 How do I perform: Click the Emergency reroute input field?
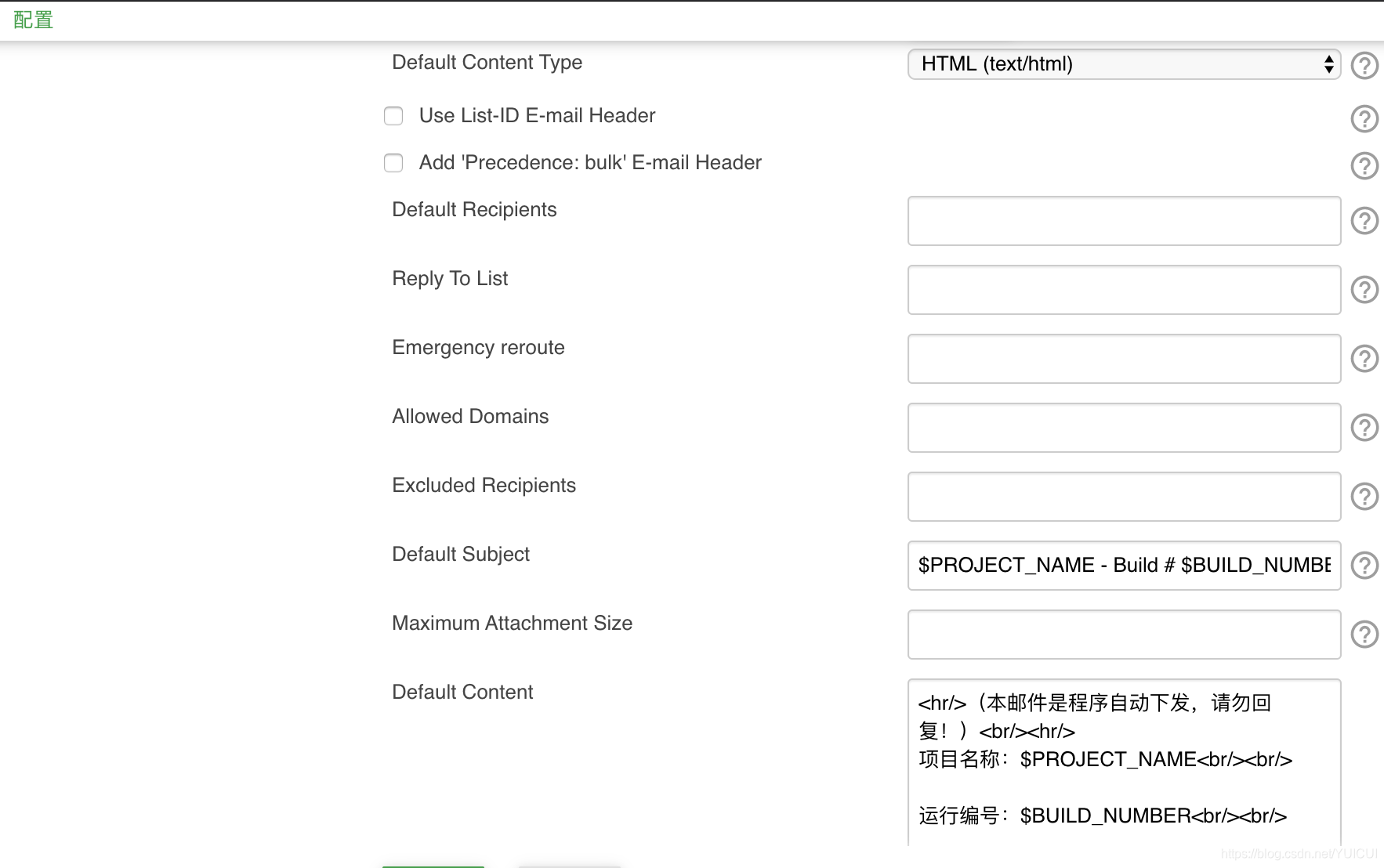click(x=1124, y=359)
